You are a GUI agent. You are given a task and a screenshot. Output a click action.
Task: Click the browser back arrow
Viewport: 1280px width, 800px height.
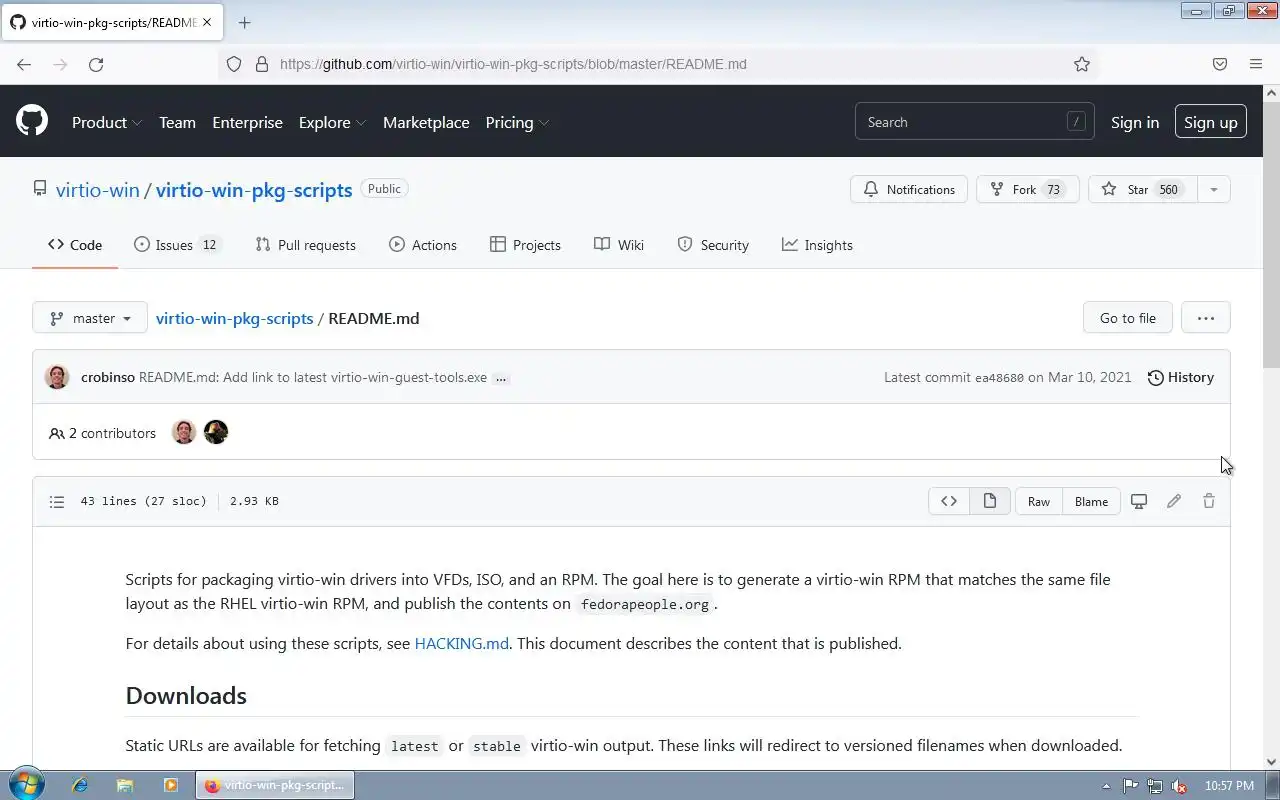(x=24, y=64)
